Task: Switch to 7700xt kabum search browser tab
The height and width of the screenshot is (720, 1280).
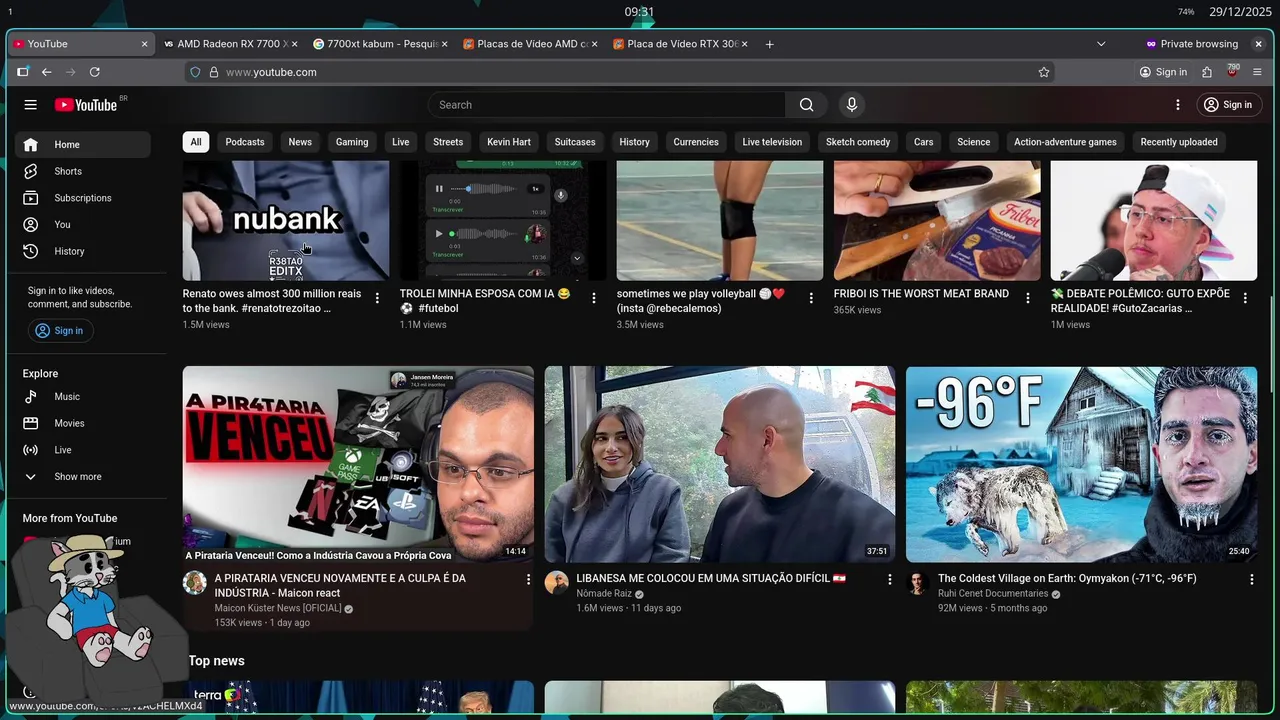Action: pos(380,44)
